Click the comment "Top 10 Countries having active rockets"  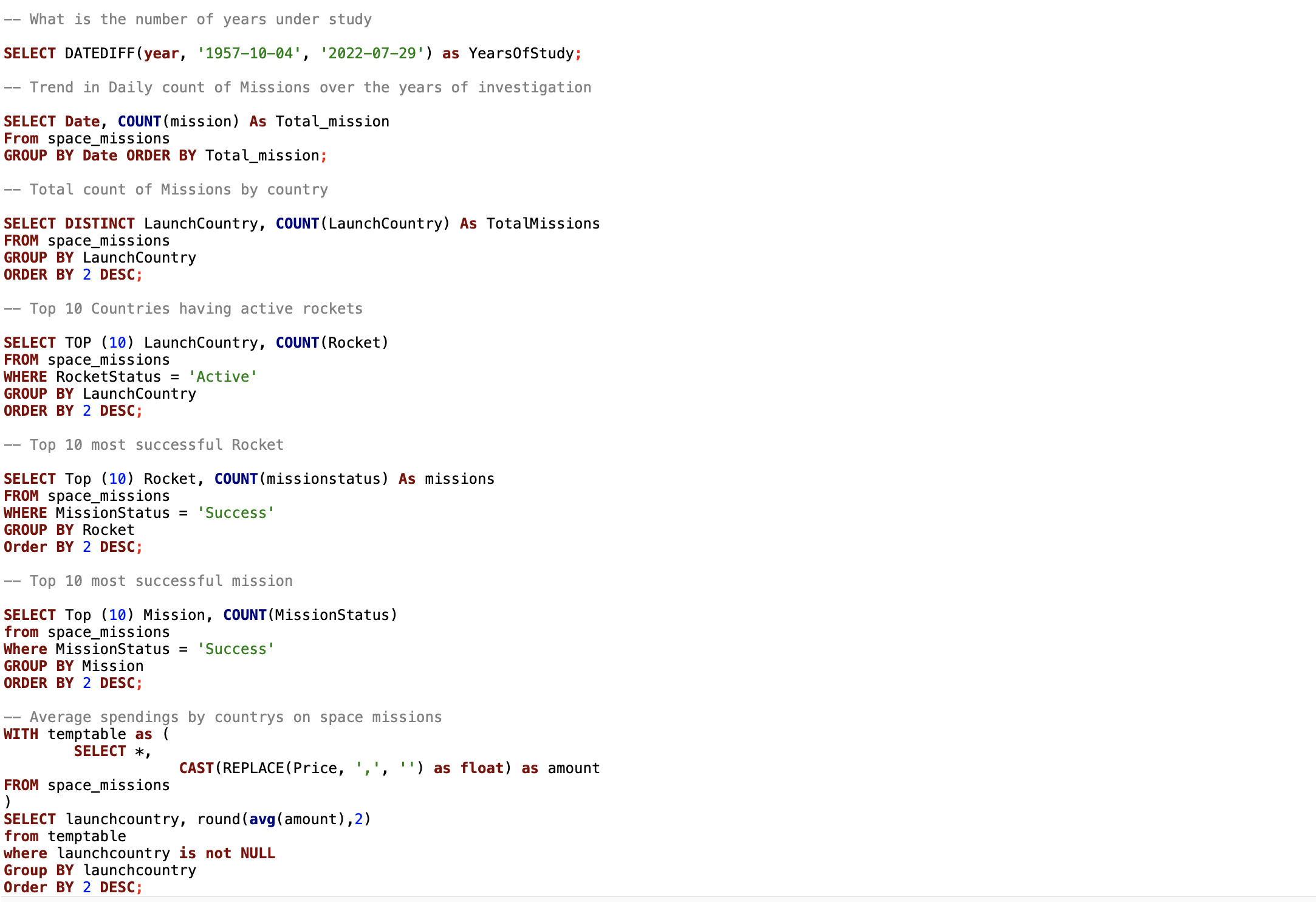(183, 309)
